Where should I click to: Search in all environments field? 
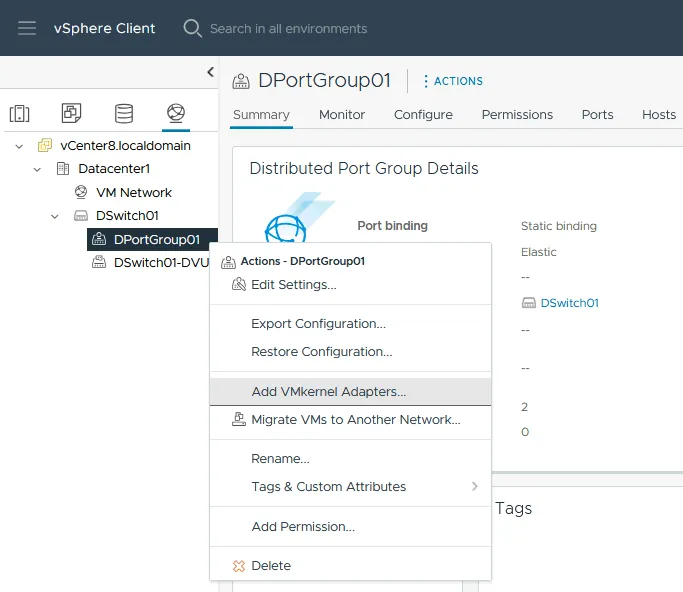[288, 29]
